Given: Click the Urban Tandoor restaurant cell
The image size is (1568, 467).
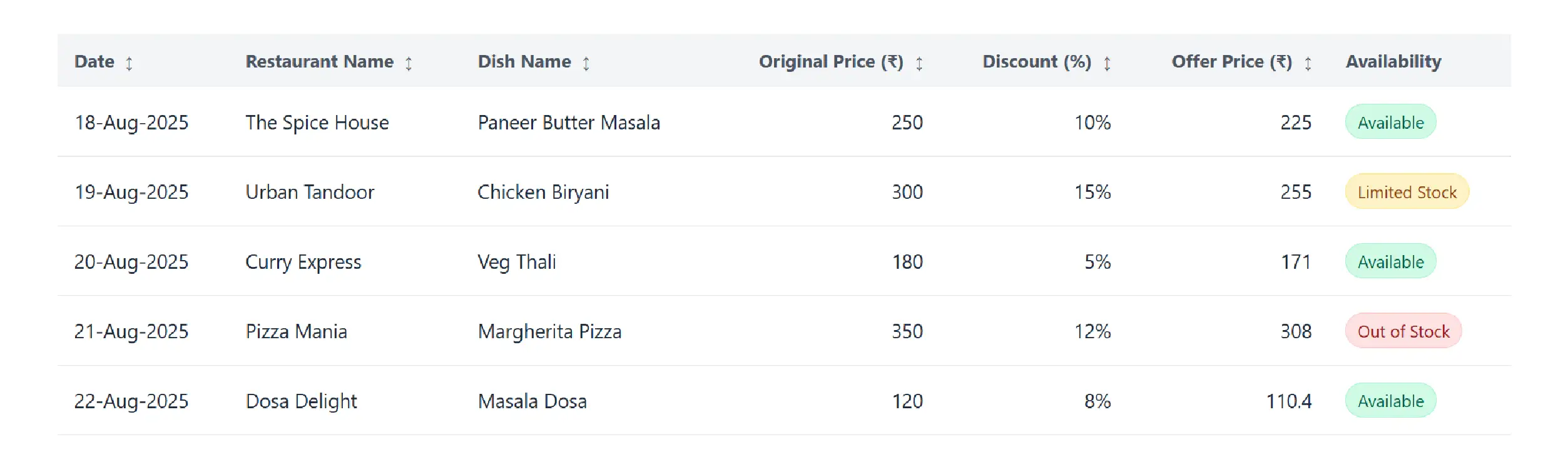Looking at the screenshot, I should 310,192.
